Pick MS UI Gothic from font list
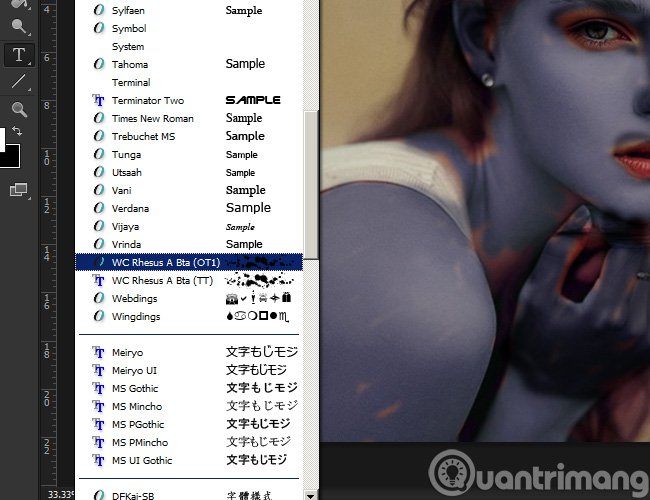The height and width of the screenshot is (500, 650). coord(189,461)
